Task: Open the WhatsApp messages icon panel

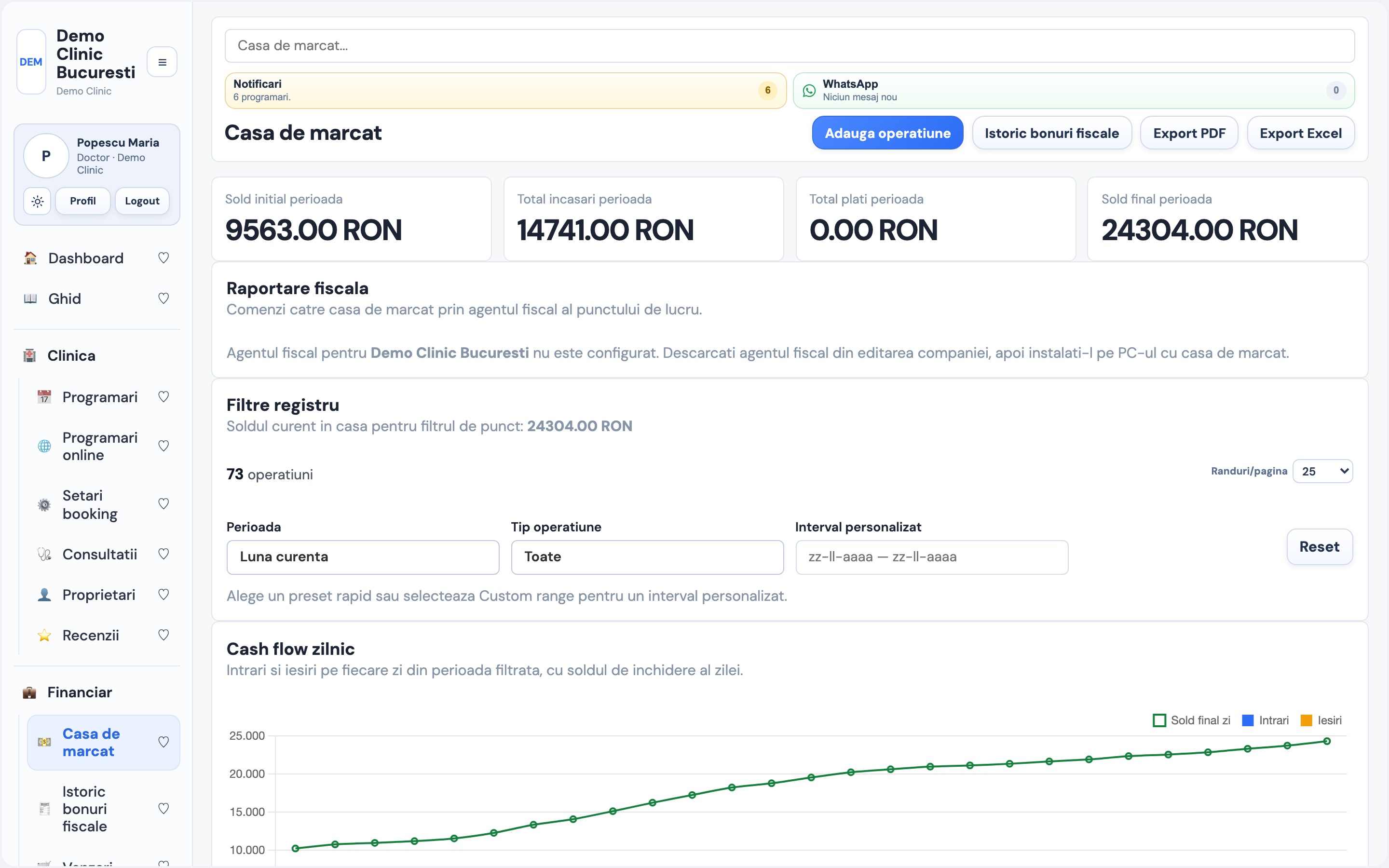Action: pyautogui.click(x=809, y=91)
